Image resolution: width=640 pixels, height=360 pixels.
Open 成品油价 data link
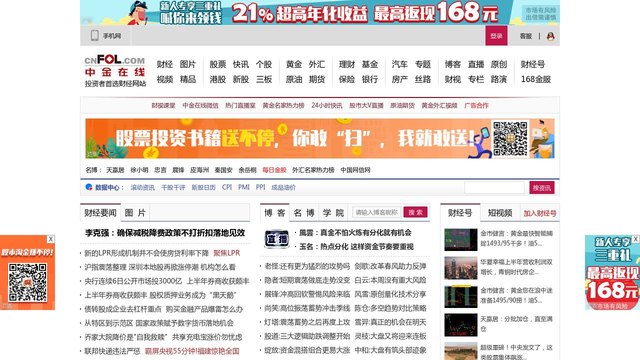coord(283,187)
